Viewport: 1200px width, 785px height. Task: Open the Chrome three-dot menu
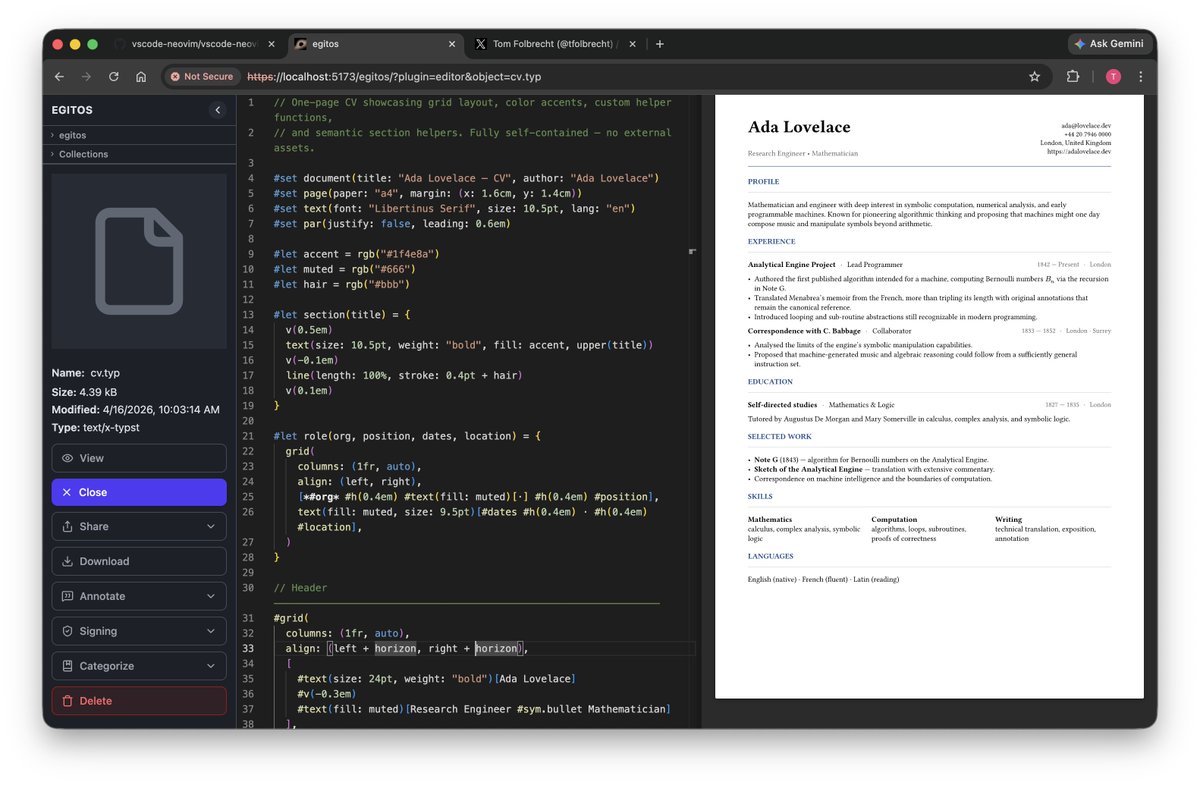[x=1141, y=76]
